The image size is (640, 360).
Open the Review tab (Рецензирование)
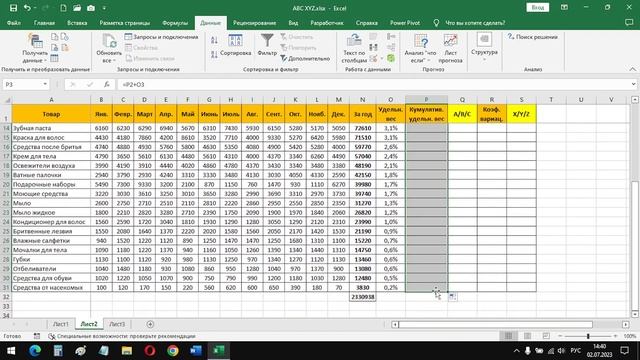tap(254, 23)
